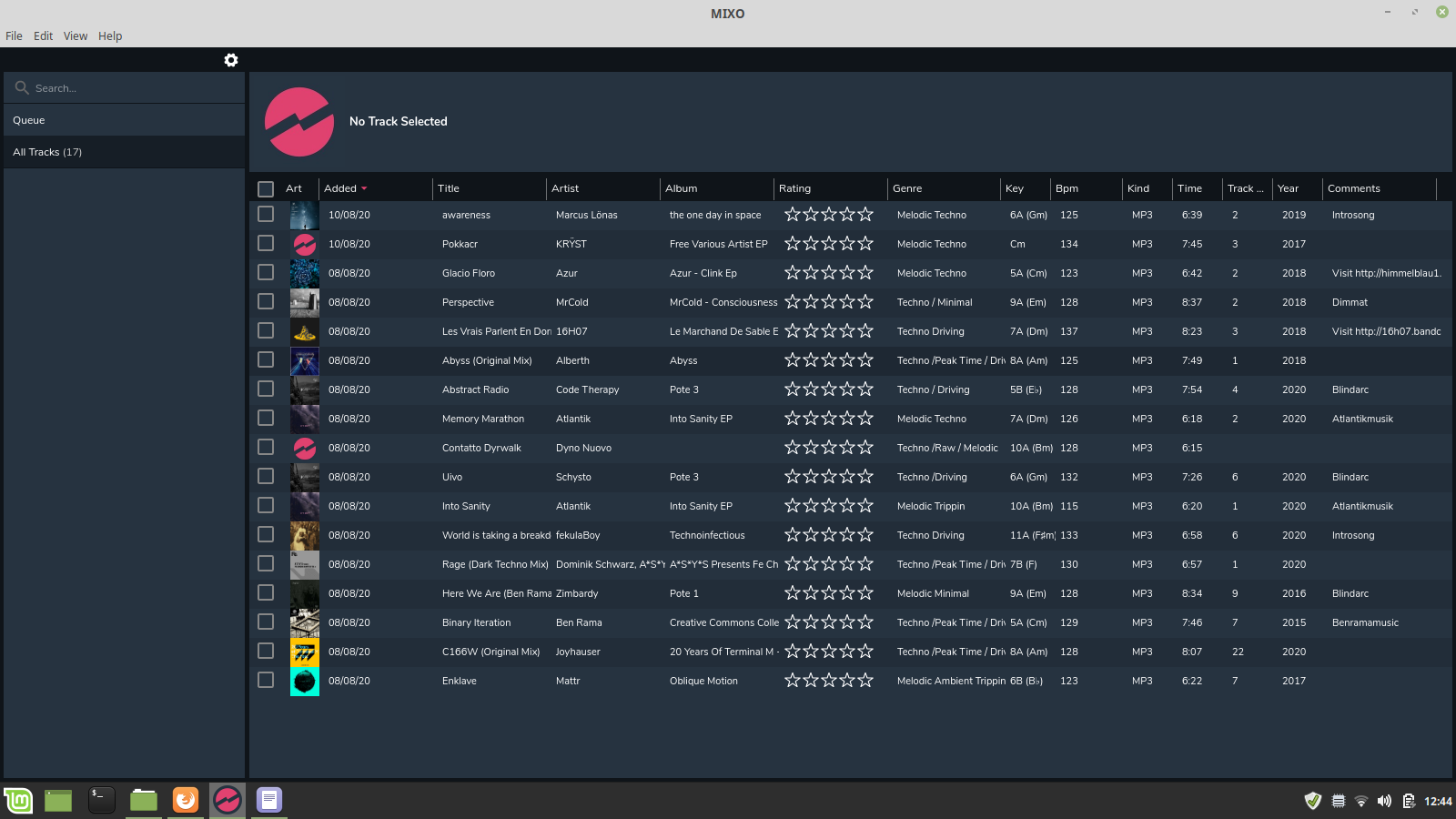
Task: Sort tracks by the Added column arrow
Action: click(364, 188)
